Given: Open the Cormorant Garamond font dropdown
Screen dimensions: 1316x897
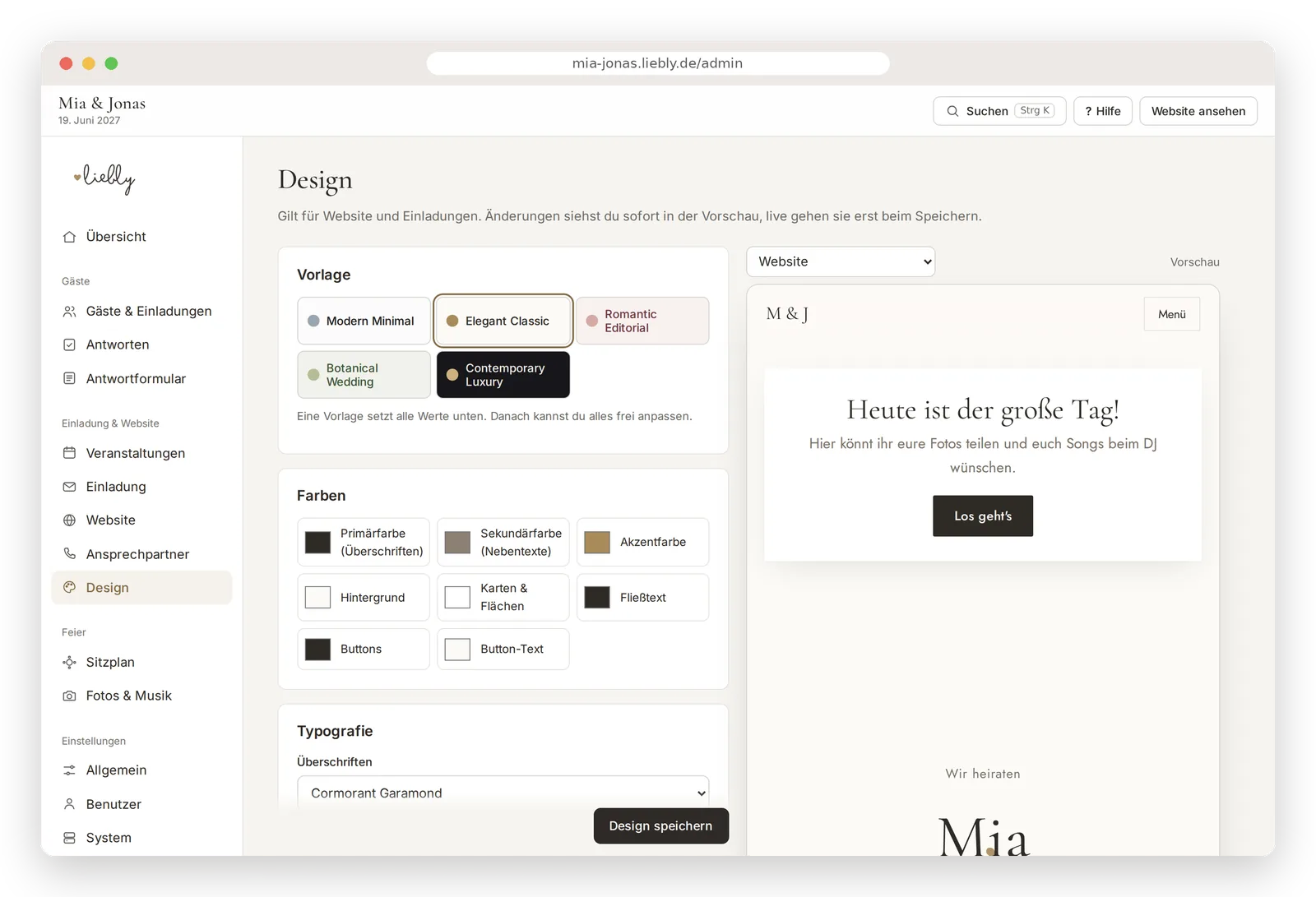Looking at the screenshot, I should pos(503,793).
